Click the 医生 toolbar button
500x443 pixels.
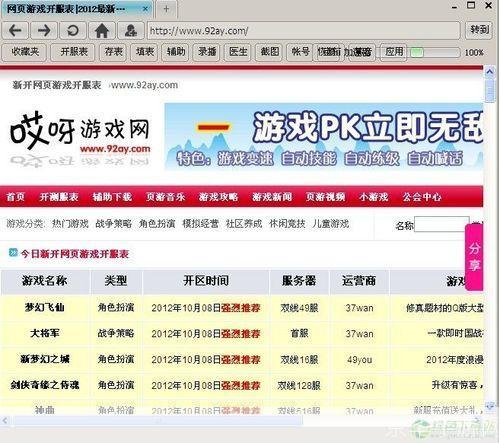click(x=238, y=52)
